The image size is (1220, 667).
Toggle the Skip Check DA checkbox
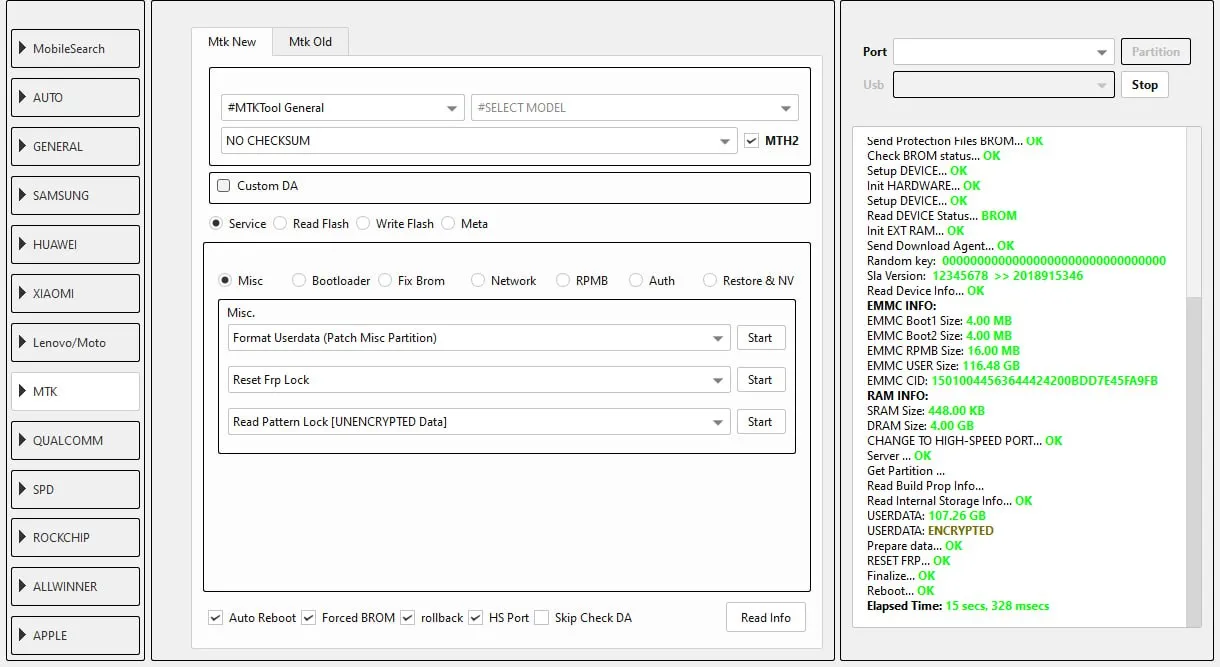click(x=541, y=618)
